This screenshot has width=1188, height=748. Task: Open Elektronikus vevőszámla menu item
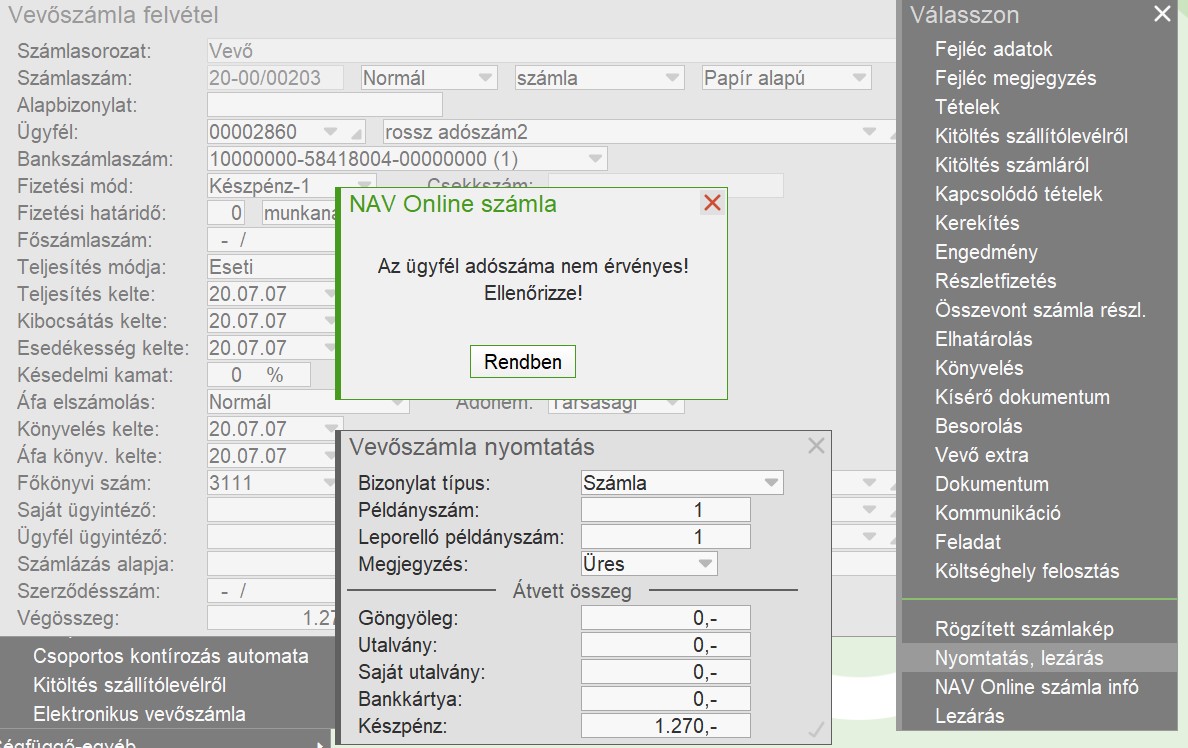click(139, 714)
